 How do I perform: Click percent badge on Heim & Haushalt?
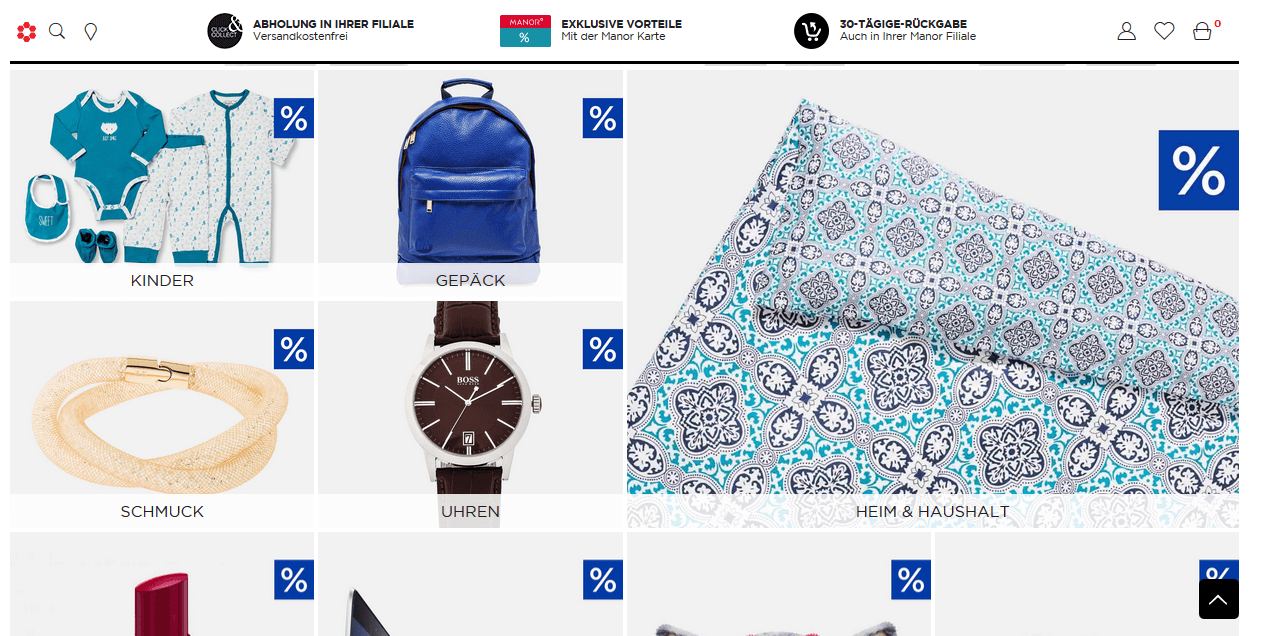[1198, 171]
